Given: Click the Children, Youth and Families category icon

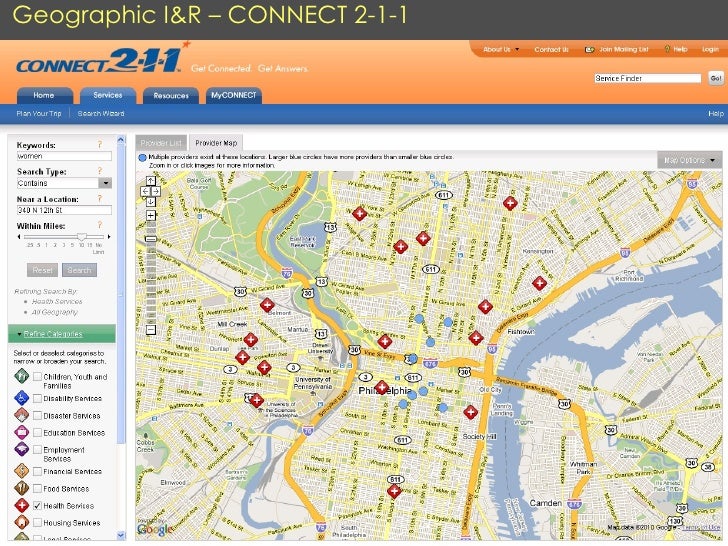Looking at the screenshot, I should click(21, 376).
